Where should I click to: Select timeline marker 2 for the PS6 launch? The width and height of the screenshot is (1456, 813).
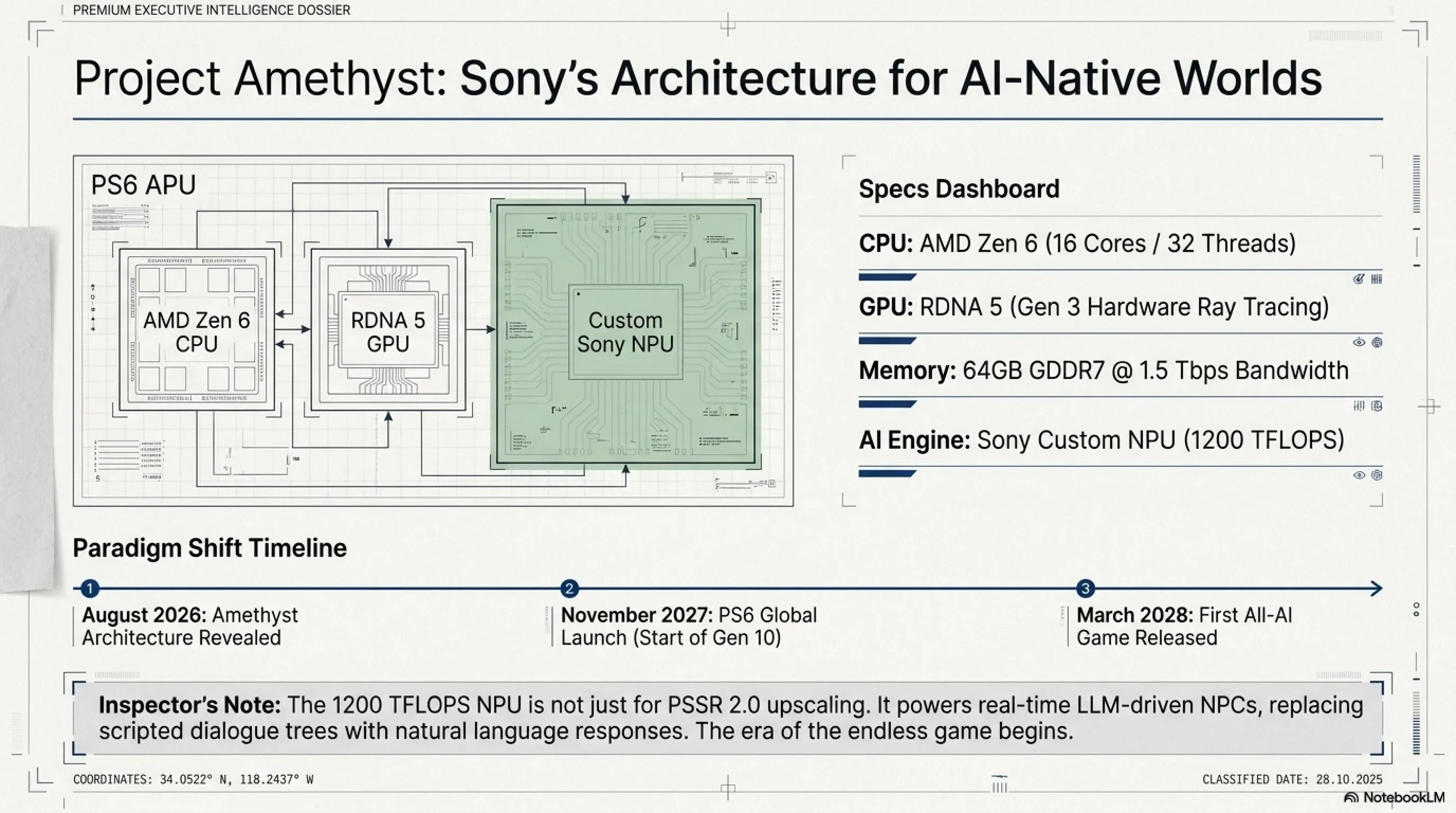pyautogui.click(x=569, y=589)
